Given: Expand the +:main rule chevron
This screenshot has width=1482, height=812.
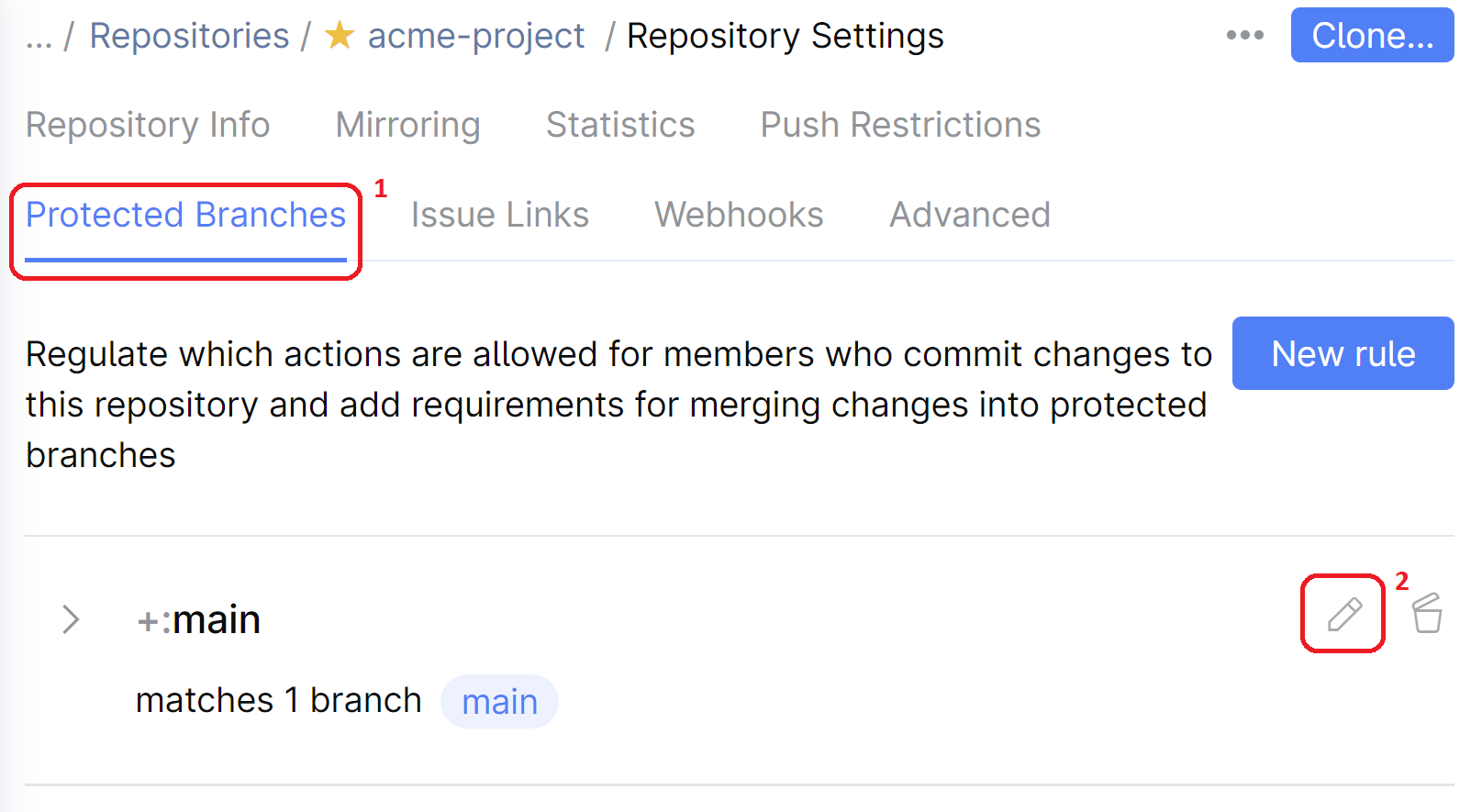Looking at the screenshot, I should [71, 619].
